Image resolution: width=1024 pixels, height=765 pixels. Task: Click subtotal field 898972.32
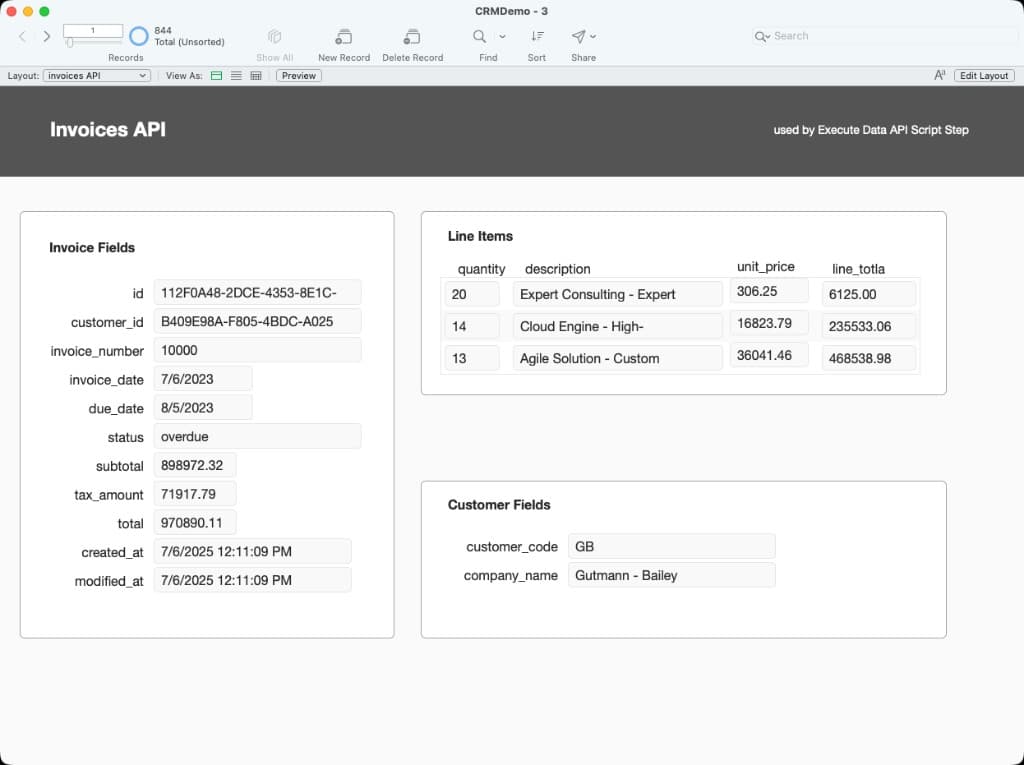(195, 465)
